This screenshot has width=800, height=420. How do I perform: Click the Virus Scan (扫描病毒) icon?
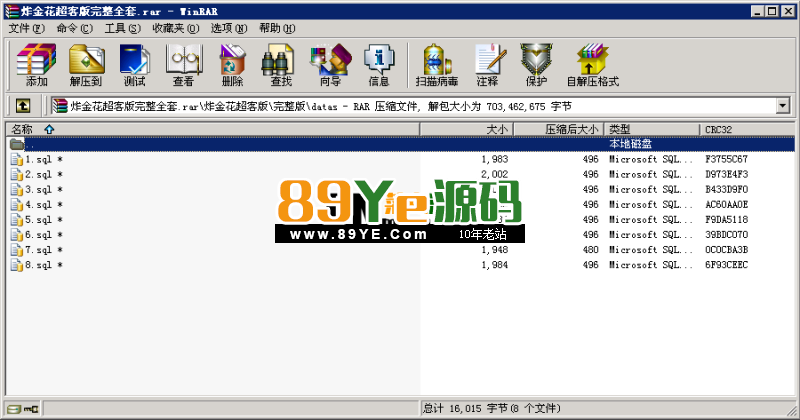tap(437, 65)
